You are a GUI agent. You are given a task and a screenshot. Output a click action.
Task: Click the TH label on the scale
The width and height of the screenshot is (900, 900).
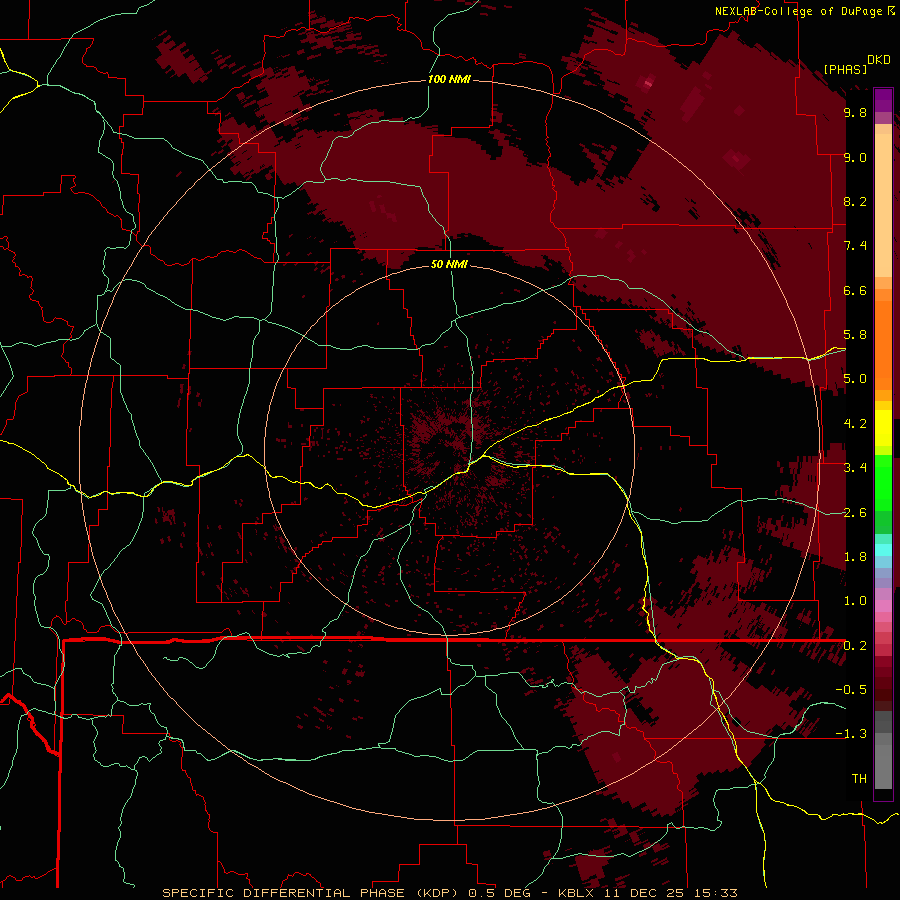click(x=859, y=779)
